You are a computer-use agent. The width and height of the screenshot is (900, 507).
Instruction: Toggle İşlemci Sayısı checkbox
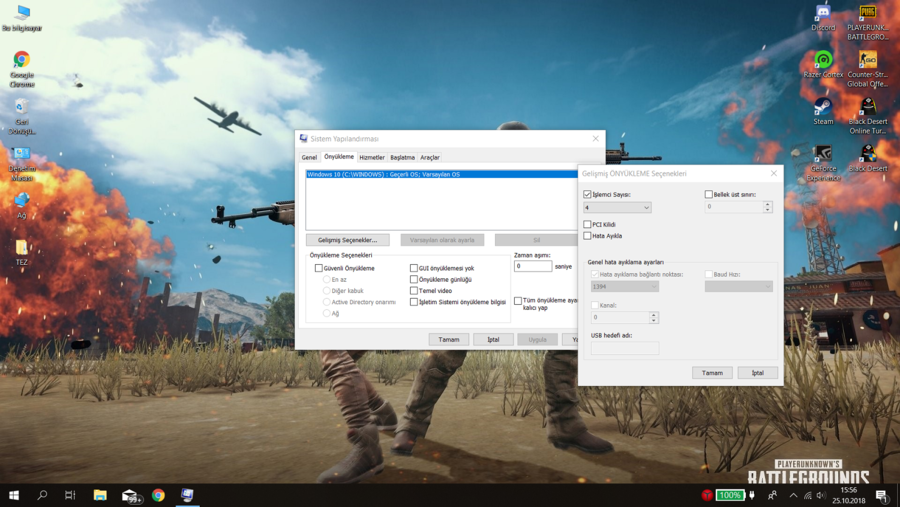tap(587, 195)
